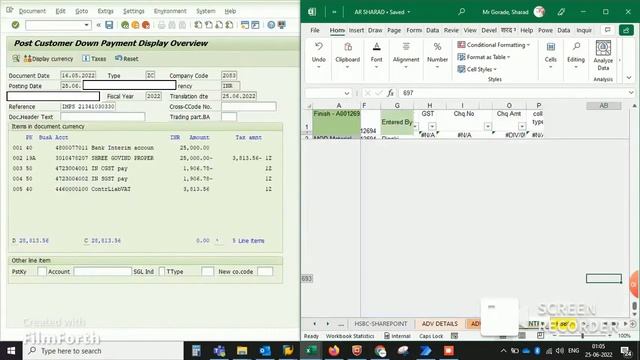Image resolution: width=640 pixels, height=360 pixels.
Task: Click the Insert Function fx icon
Action: [391, 93]
